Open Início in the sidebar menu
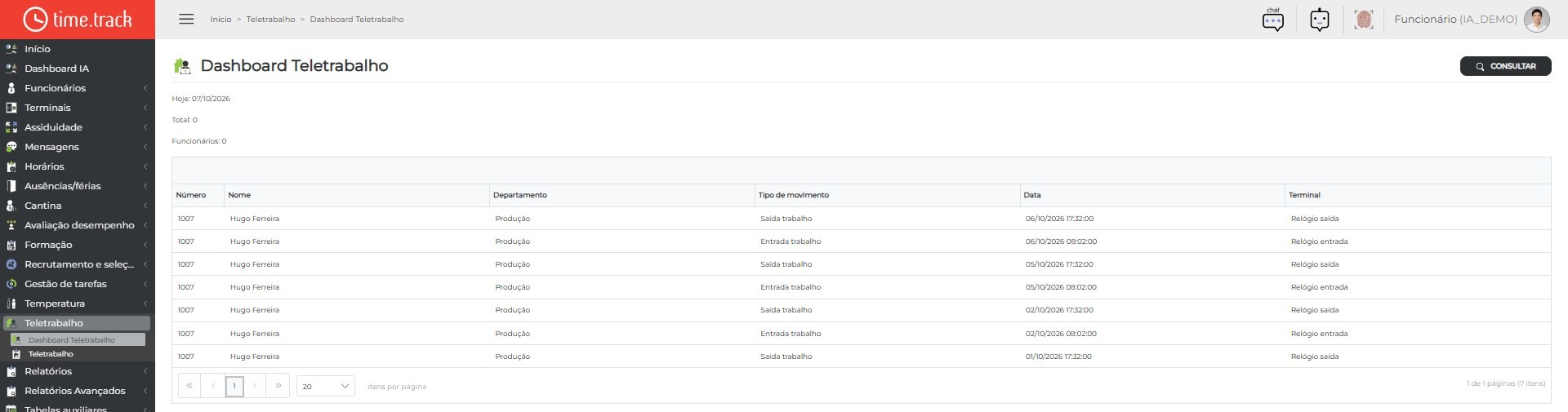Screen dimensions: 1568x412 [38, 49]
